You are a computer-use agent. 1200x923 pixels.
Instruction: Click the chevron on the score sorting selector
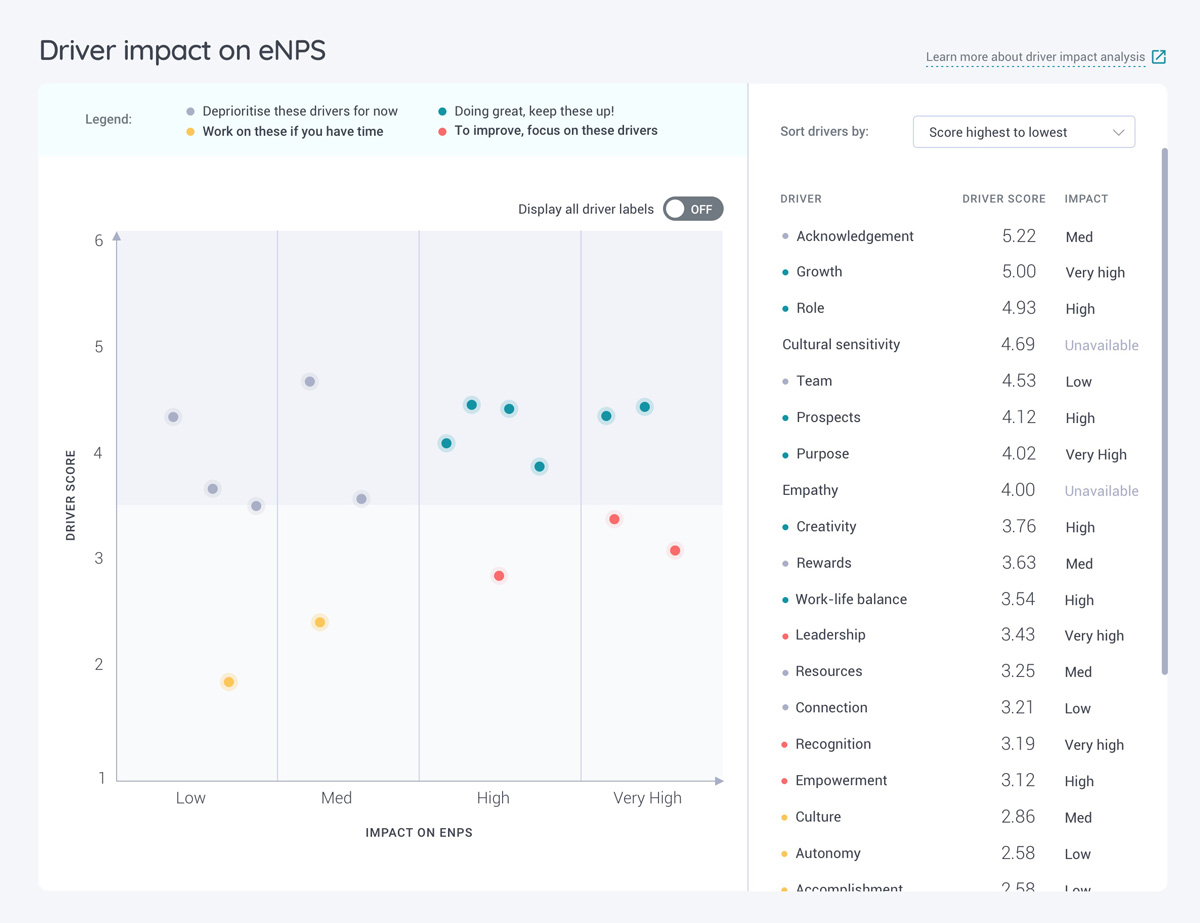[x=1121, y=131]
